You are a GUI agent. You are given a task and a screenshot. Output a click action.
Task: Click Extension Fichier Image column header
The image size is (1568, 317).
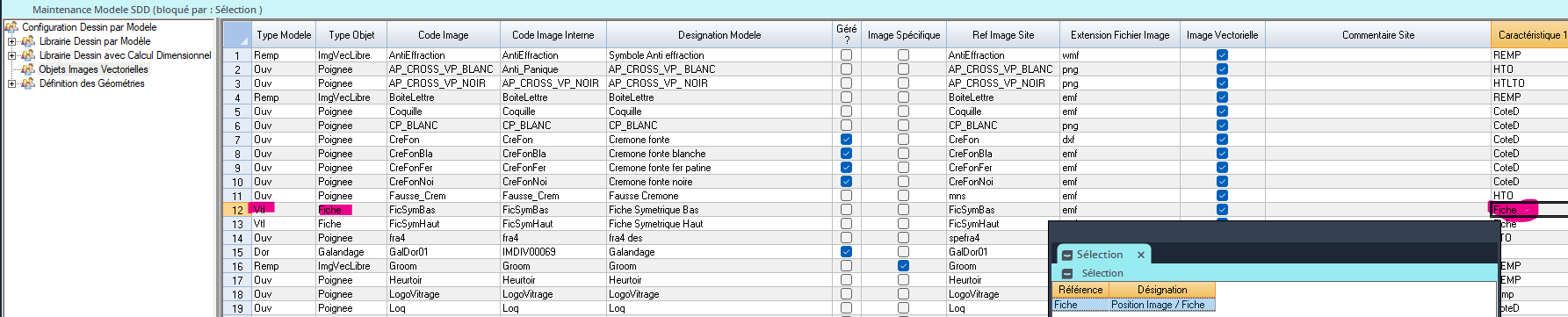pos(1120,35)
